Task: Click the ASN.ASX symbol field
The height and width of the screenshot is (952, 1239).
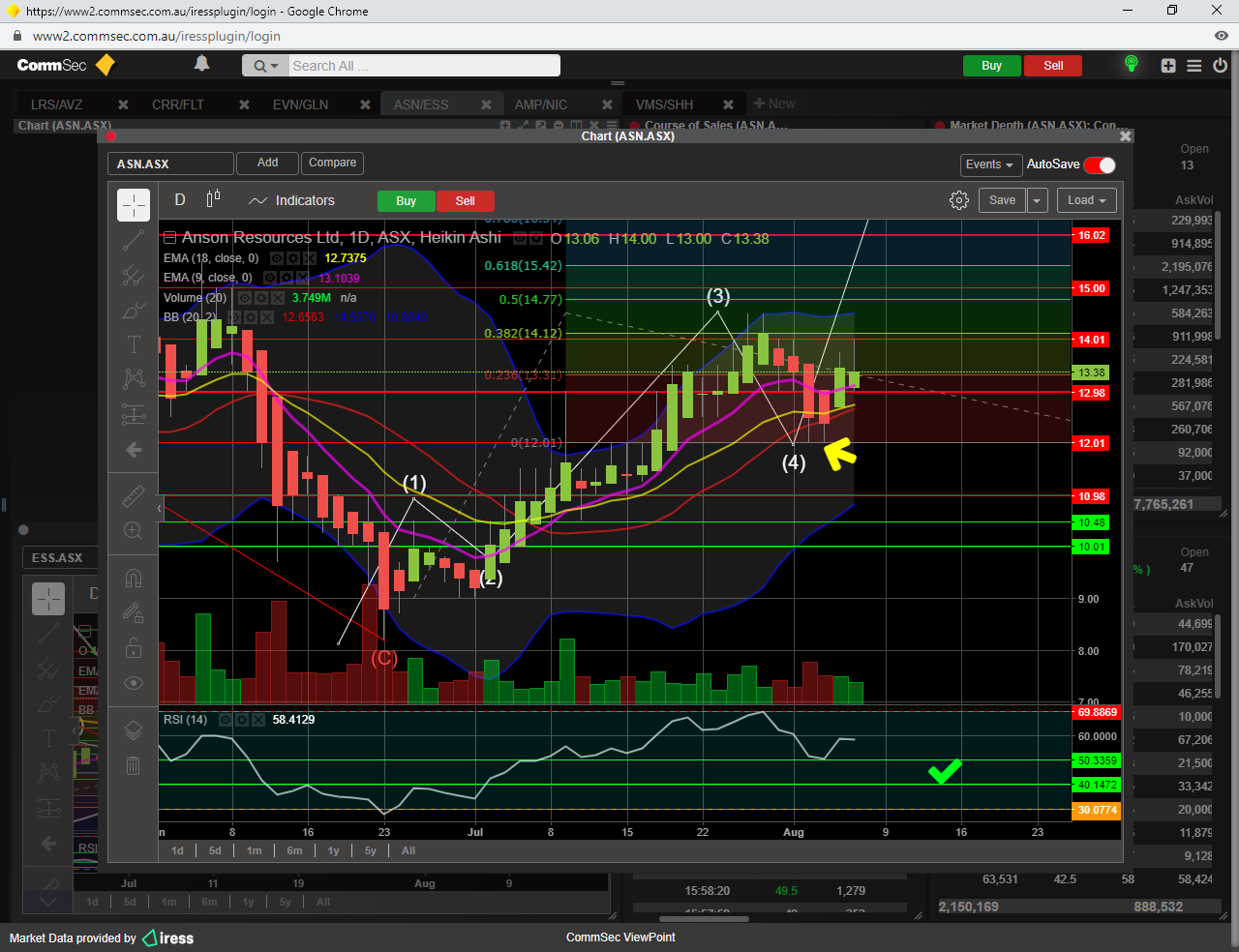Action: 170,164
